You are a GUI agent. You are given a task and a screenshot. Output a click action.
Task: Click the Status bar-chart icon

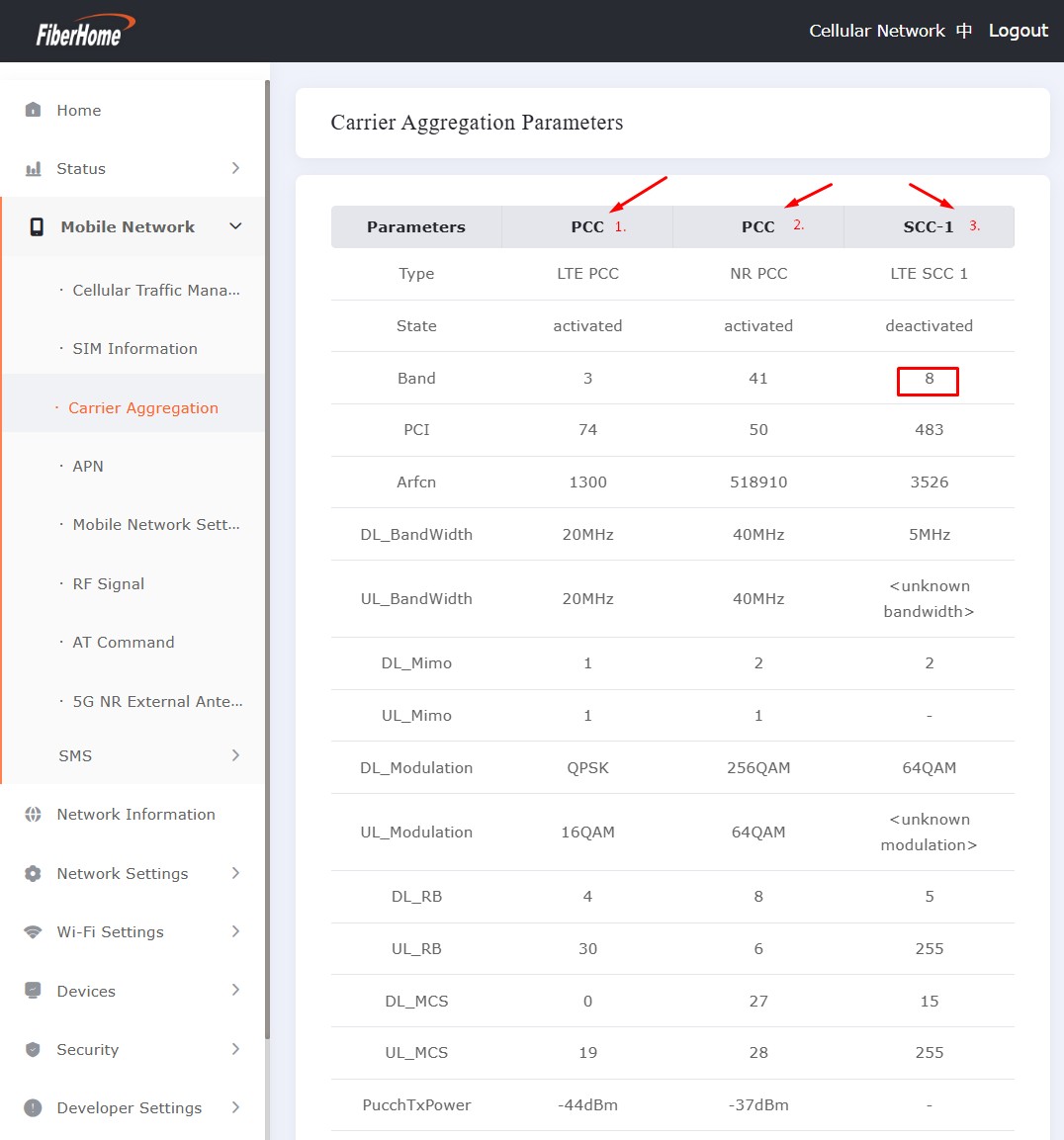point(33,169)
